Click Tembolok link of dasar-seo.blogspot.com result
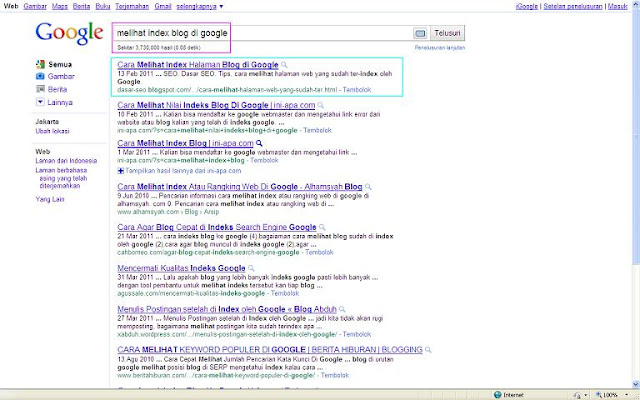 [x=357, y=90]
